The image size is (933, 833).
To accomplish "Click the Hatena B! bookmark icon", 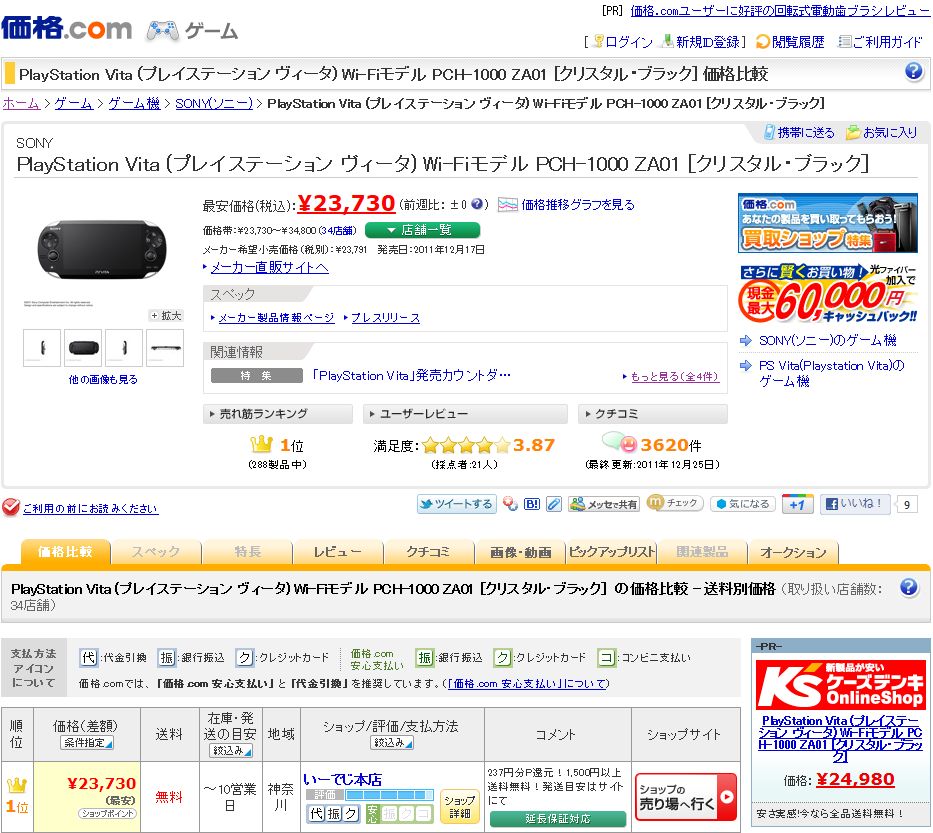I will (532, 505).
